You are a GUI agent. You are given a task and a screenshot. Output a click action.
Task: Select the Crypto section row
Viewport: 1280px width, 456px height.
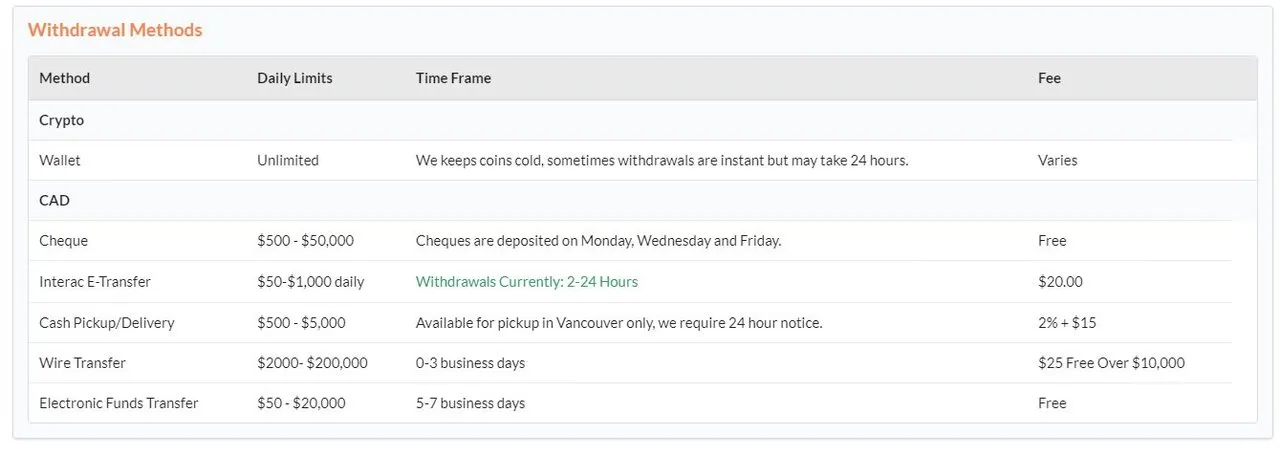point(643,120)
